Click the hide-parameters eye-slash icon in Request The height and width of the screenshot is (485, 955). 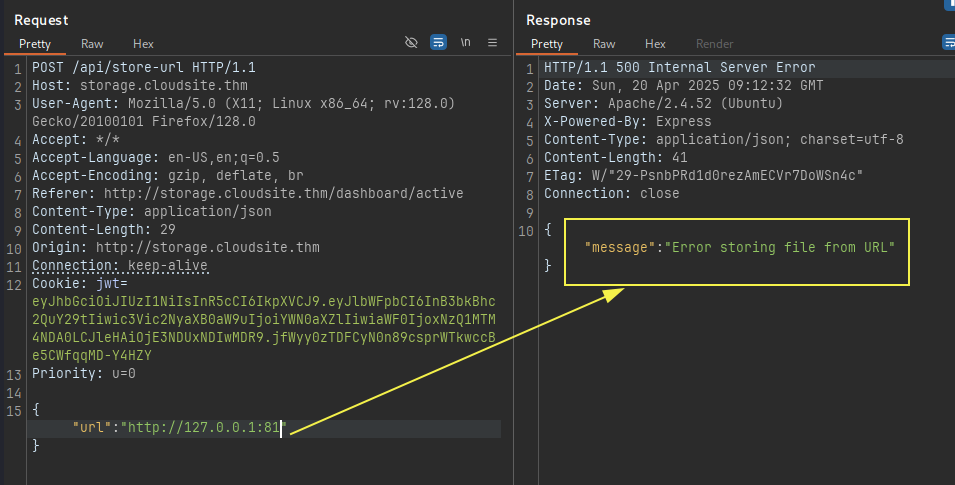tap(411, 43)
